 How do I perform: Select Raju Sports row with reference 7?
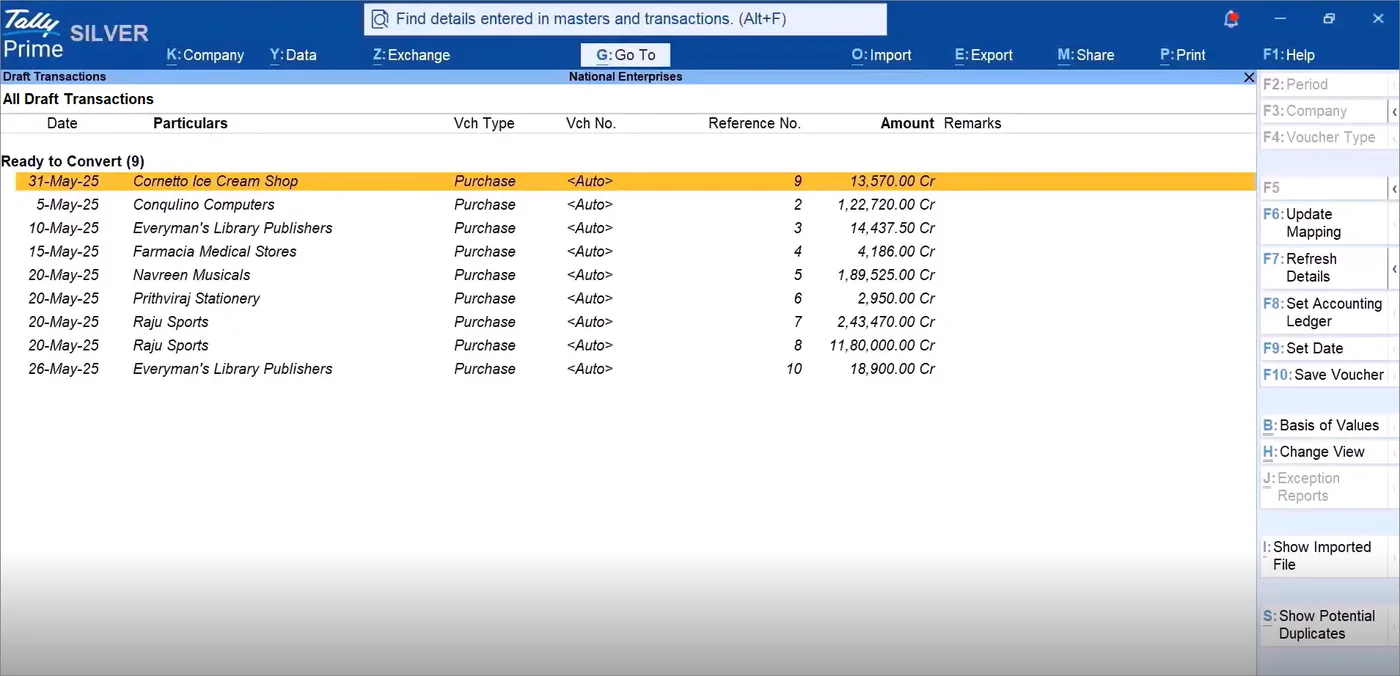pos(635,322)
